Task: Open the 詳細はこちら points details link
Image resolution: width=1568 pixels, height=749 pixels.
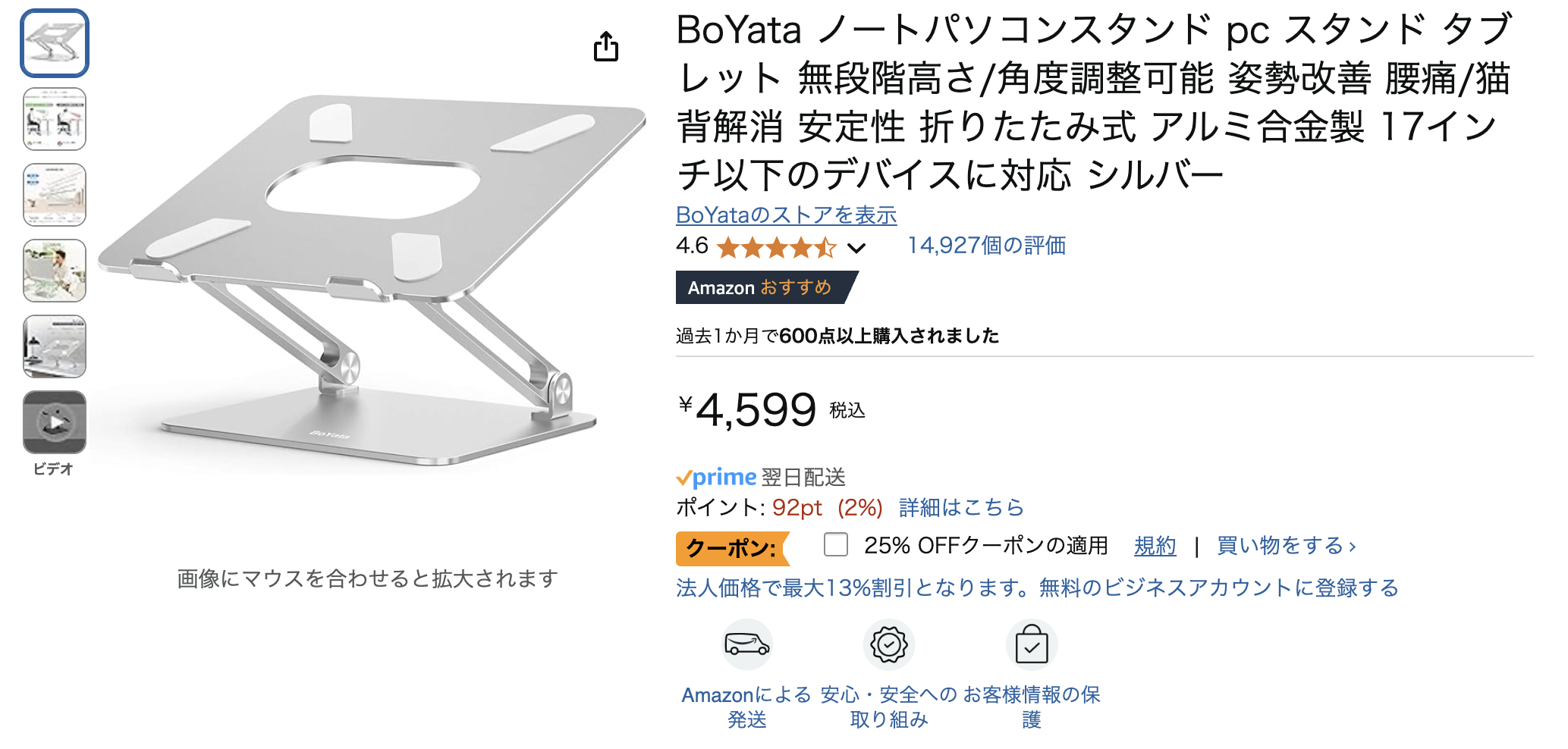Action: coord(961,507)
